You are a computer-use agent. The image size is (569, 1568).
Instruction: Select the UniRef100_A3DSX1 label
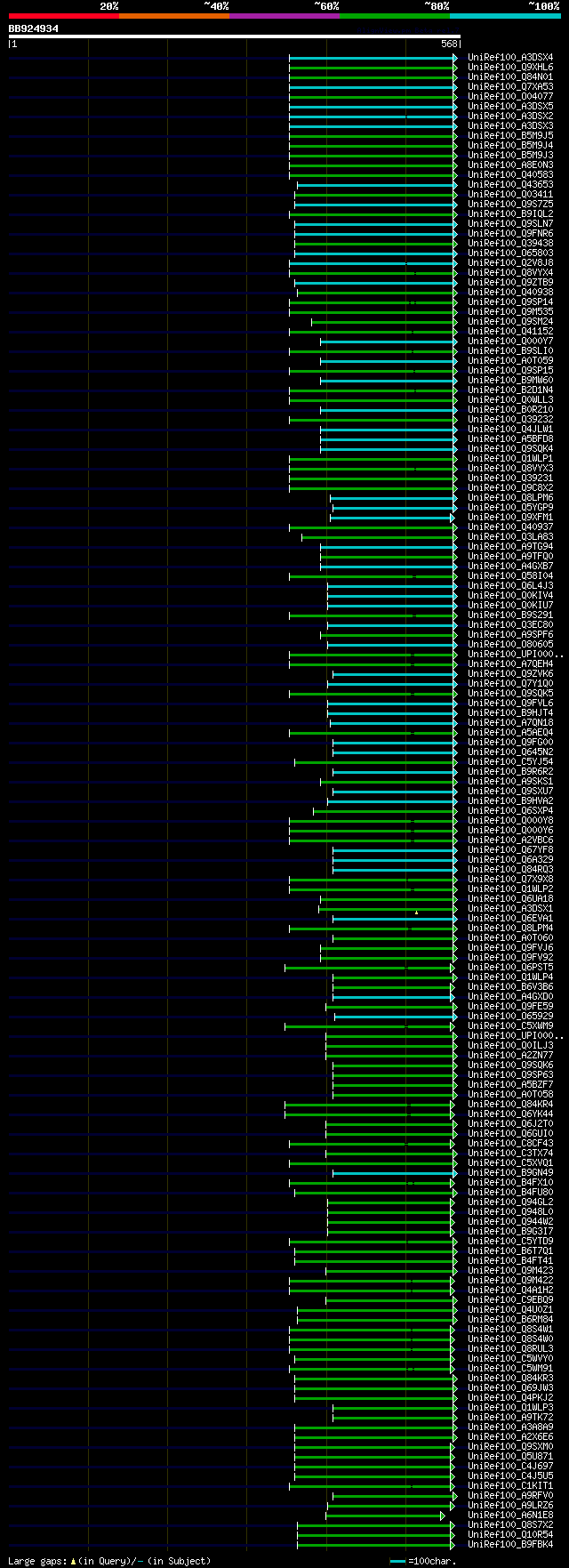510,909
